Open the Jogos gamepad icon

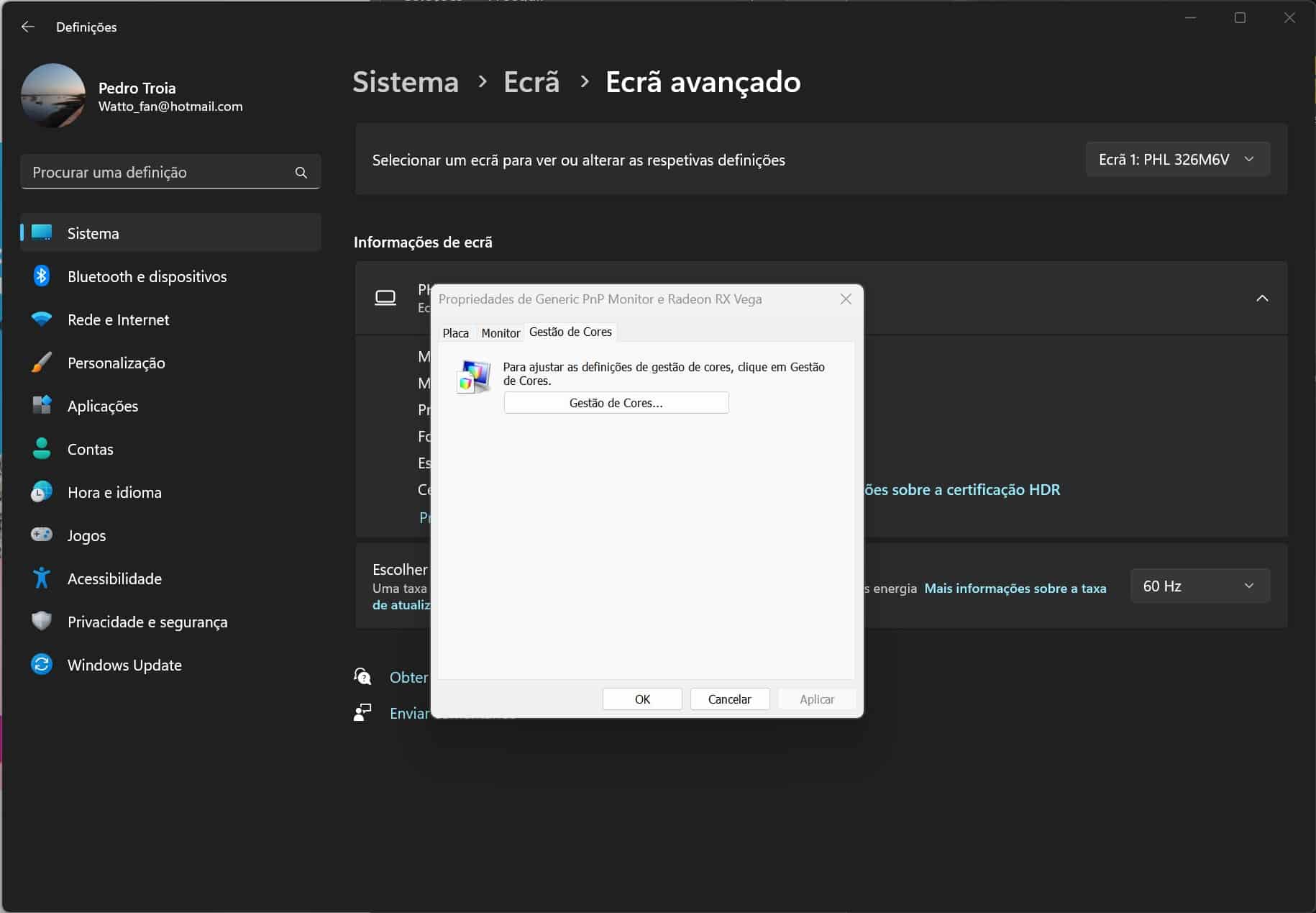[42, 535]
